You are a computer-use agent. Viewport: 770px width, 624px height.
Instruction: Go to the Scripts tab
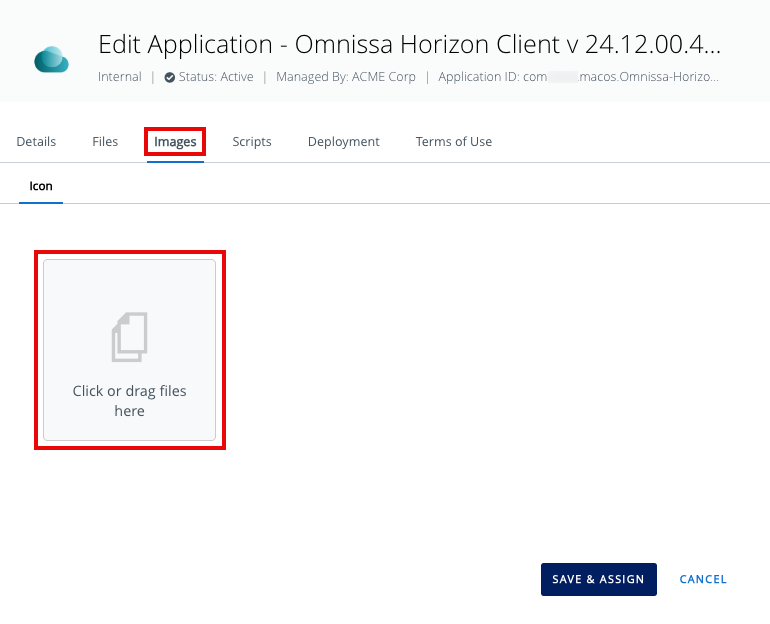coord(252,142)
